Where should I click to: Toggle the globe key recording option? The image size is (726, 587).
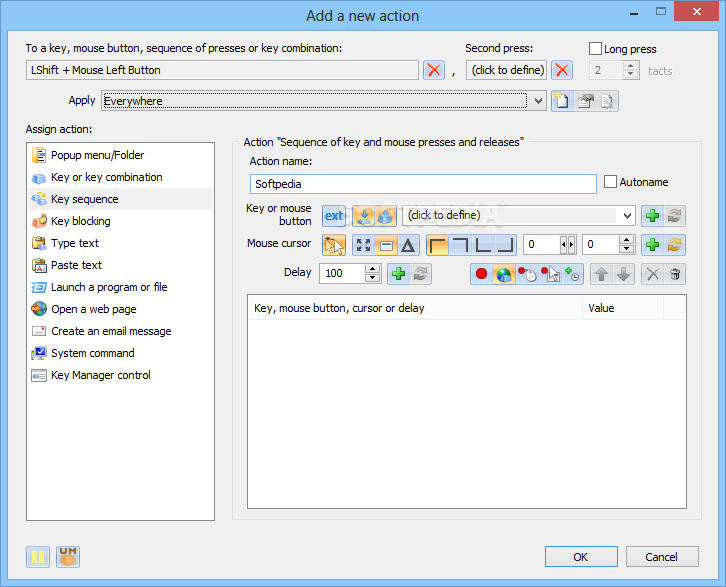point(504,274)
